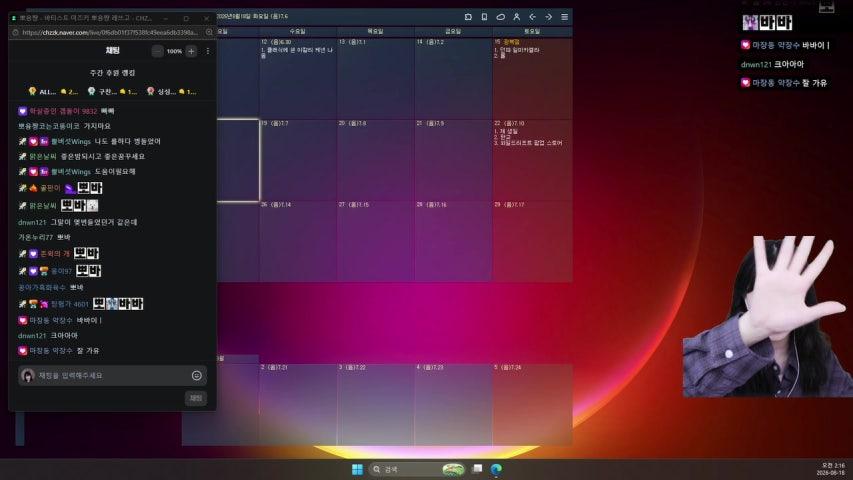The height and width of the screenshot is (480, 853).
Task: Click the calendar cloud sync icon
Action: (x=500, y=17)
